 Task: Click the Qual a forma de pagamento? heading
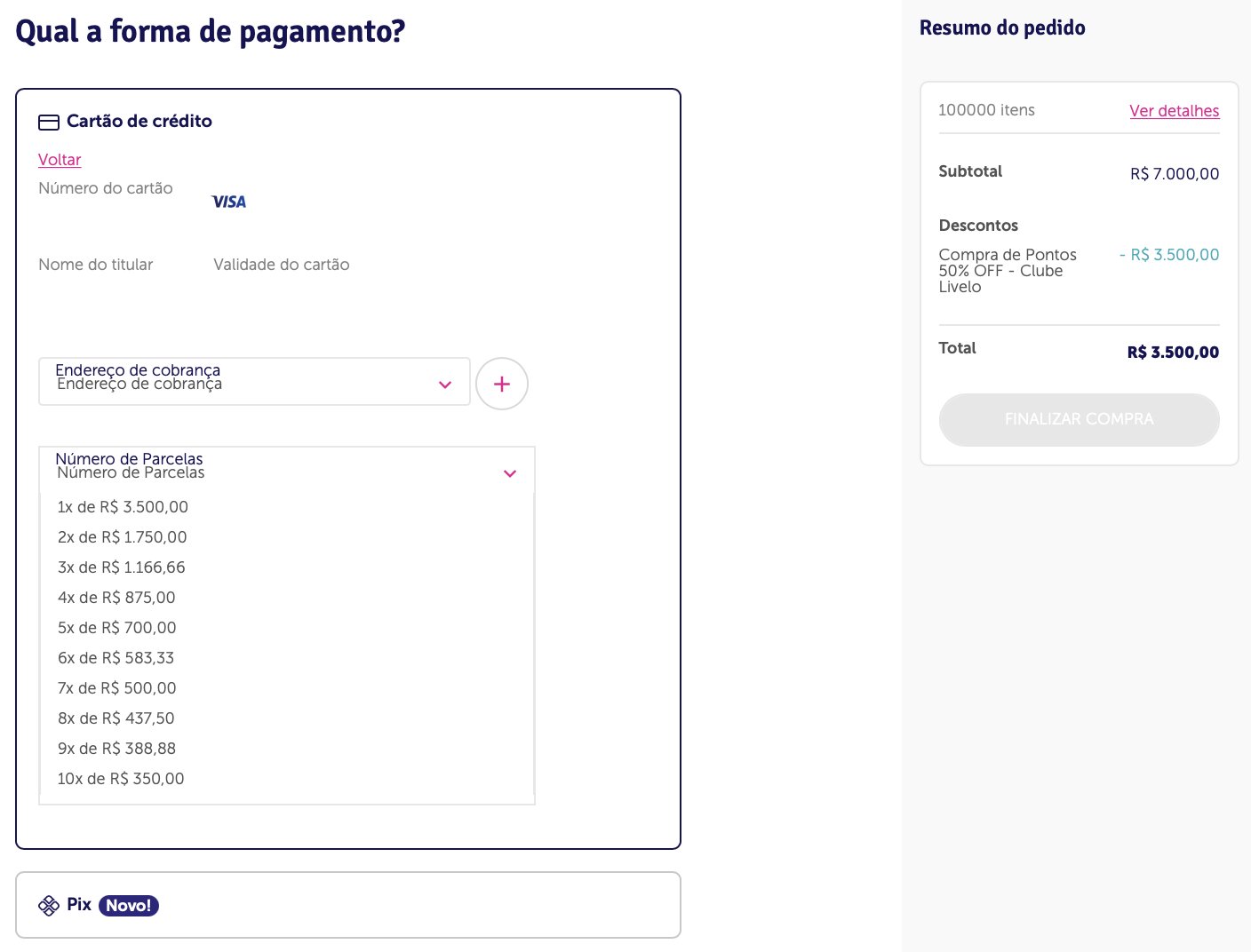(211, 31)
